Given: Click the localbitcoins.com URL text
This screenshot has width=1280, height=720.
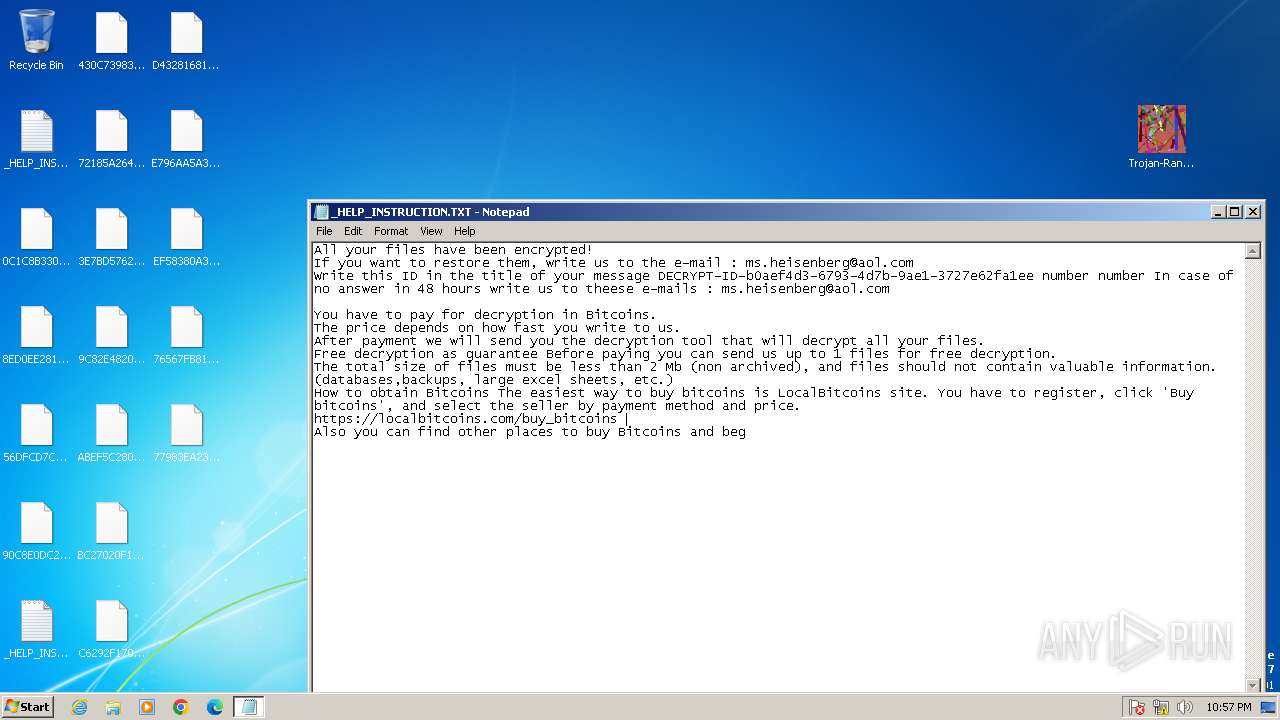Looking at the screenshot, I should point(465,419).
